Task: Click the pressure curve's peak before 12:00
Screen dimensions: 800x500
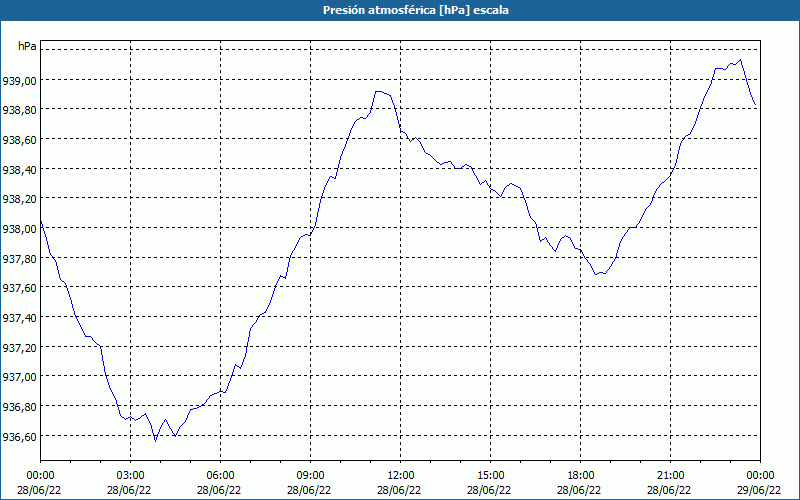Action: pos(378,91)
